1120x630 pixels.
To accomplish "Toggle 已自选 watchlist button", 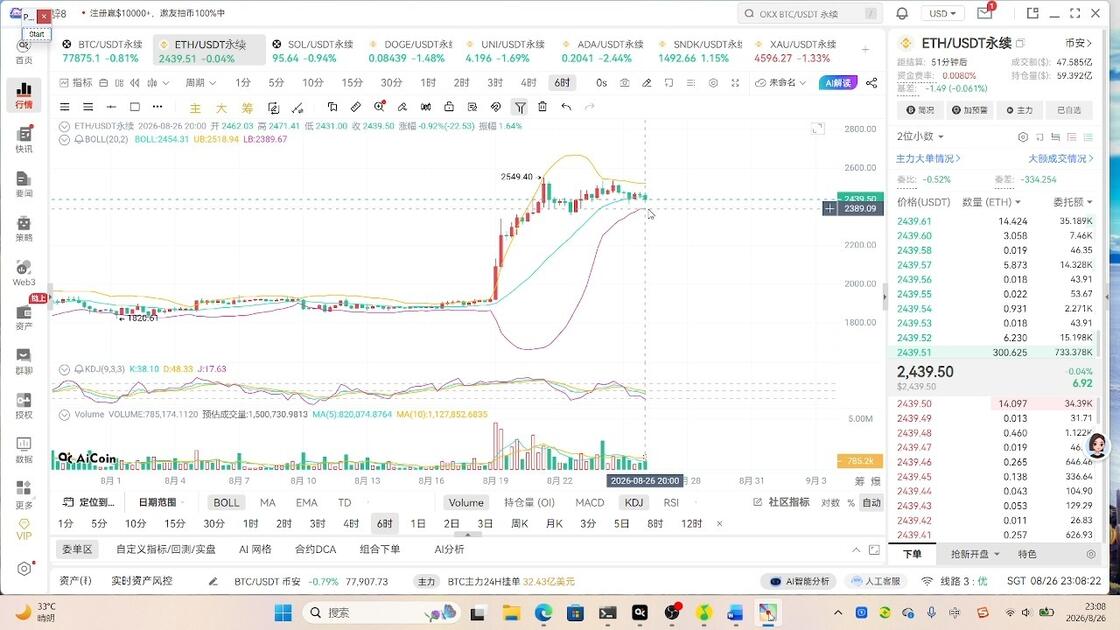I will point(1069,110).
